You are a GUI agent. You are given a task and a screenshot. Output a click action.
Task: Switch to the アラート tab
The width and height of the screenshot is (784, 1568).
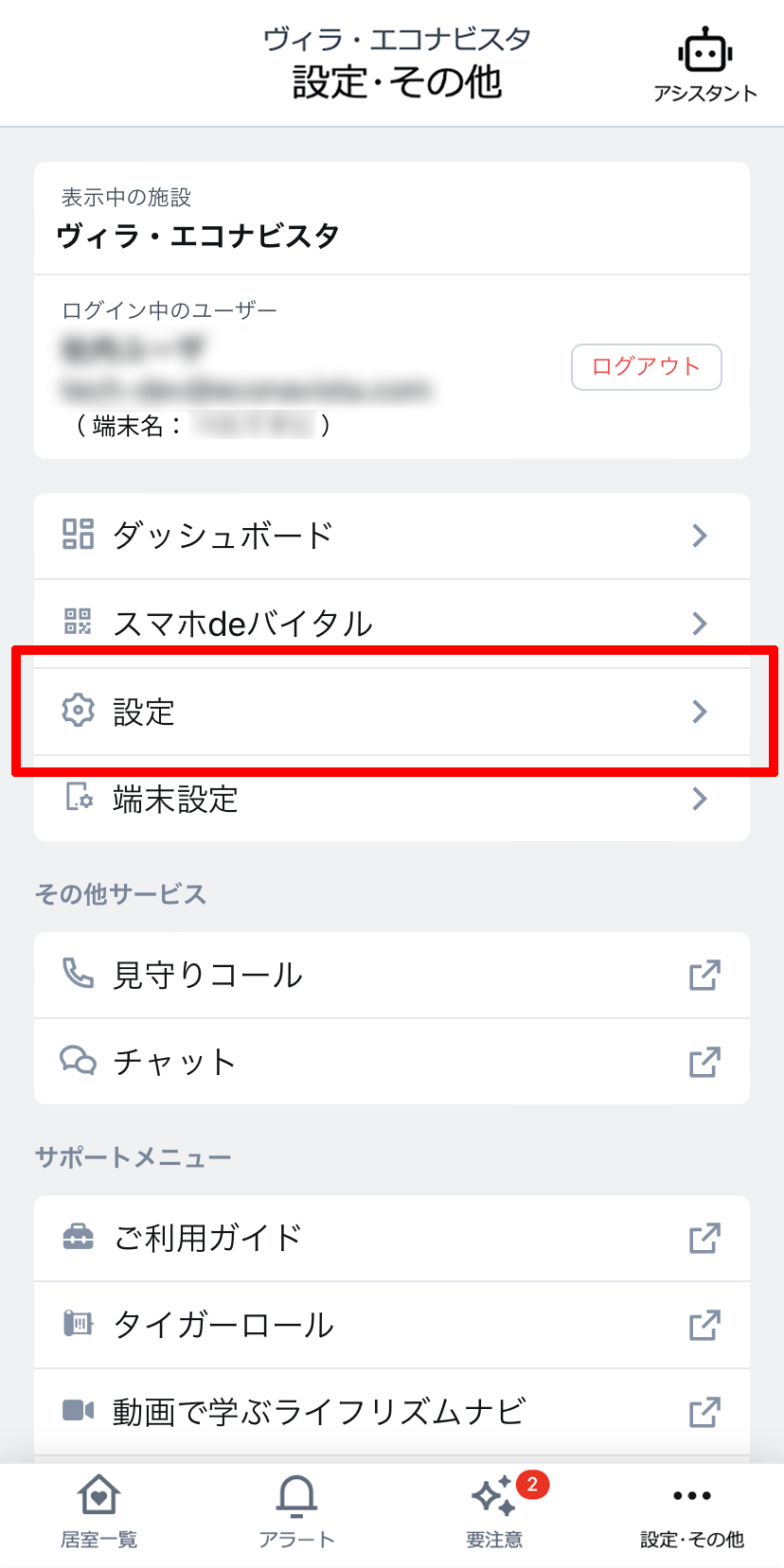(296, 1512)
